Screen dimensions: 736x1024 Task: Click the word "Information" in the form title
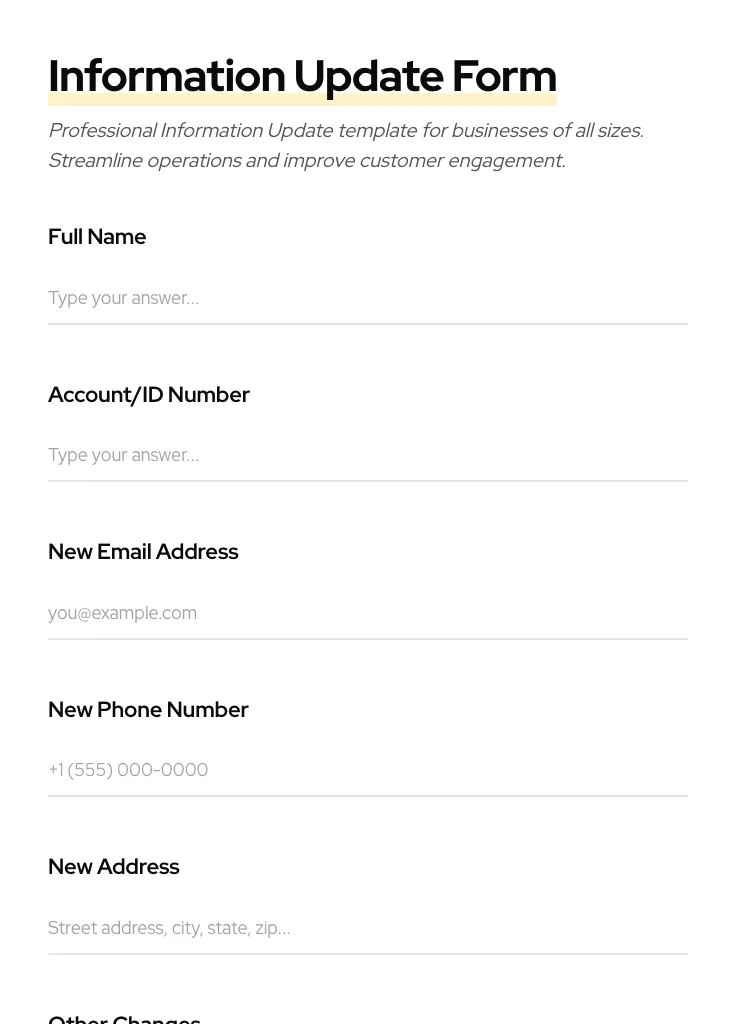(167, 77)
